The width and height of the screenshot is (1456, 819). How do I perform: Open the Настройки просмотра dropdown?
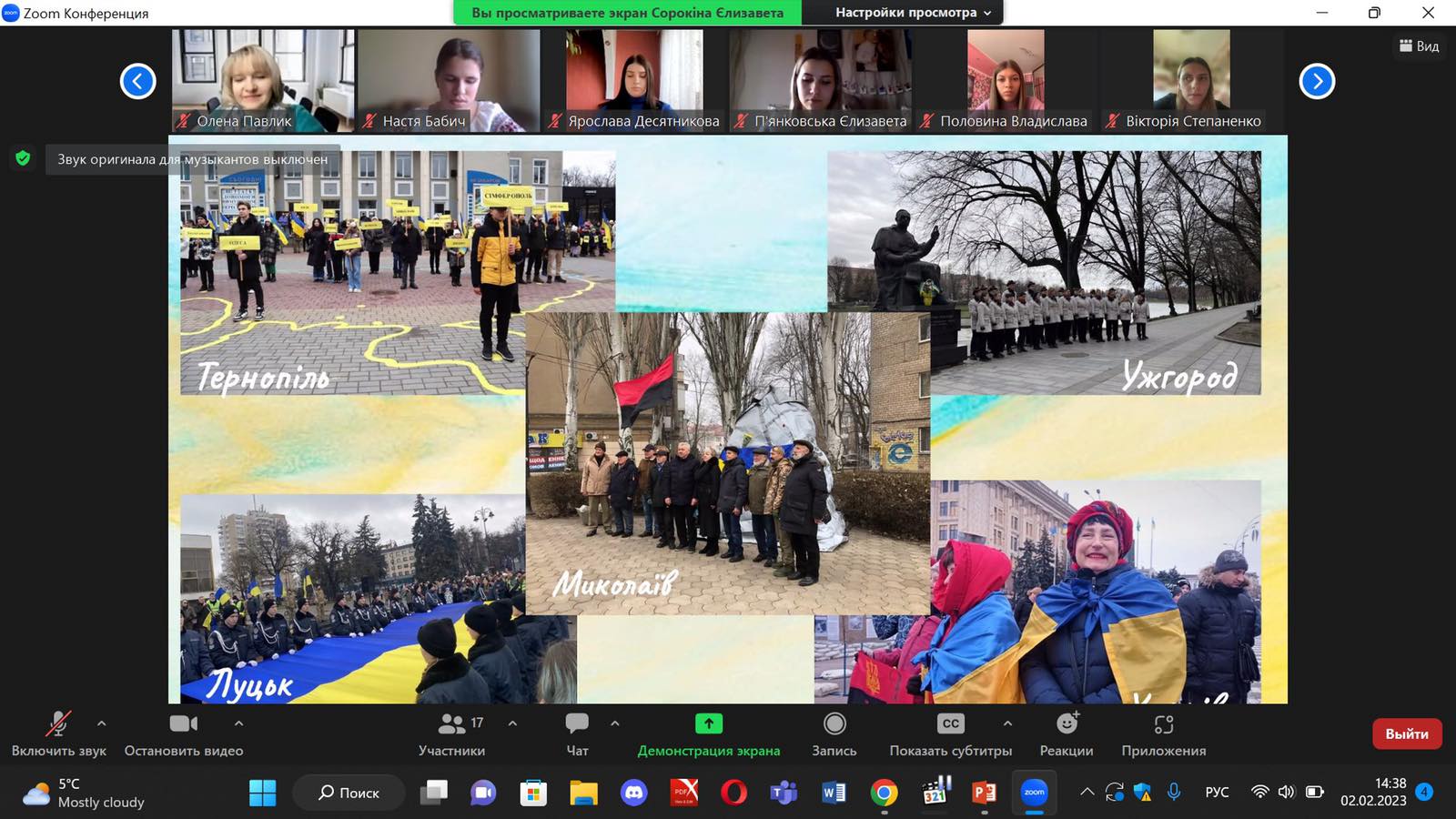click(x=911, y=13)
